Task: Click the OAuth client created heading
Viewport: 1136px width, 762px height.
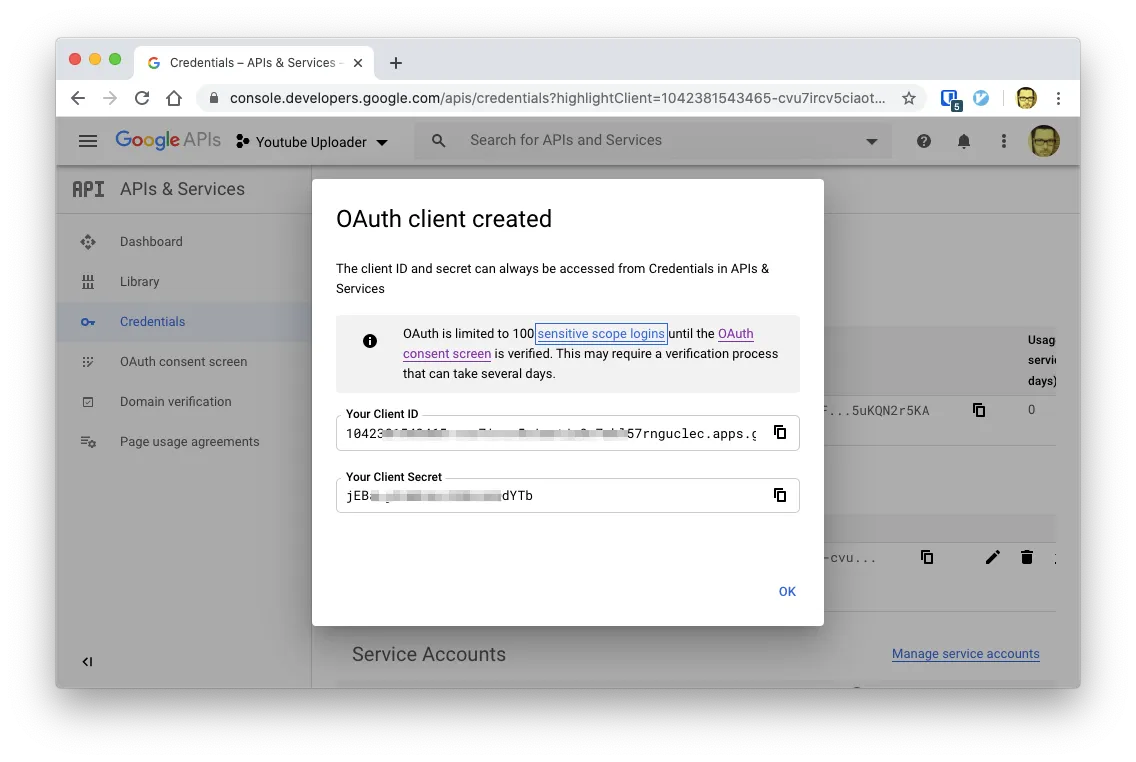Action: [444, 219]
